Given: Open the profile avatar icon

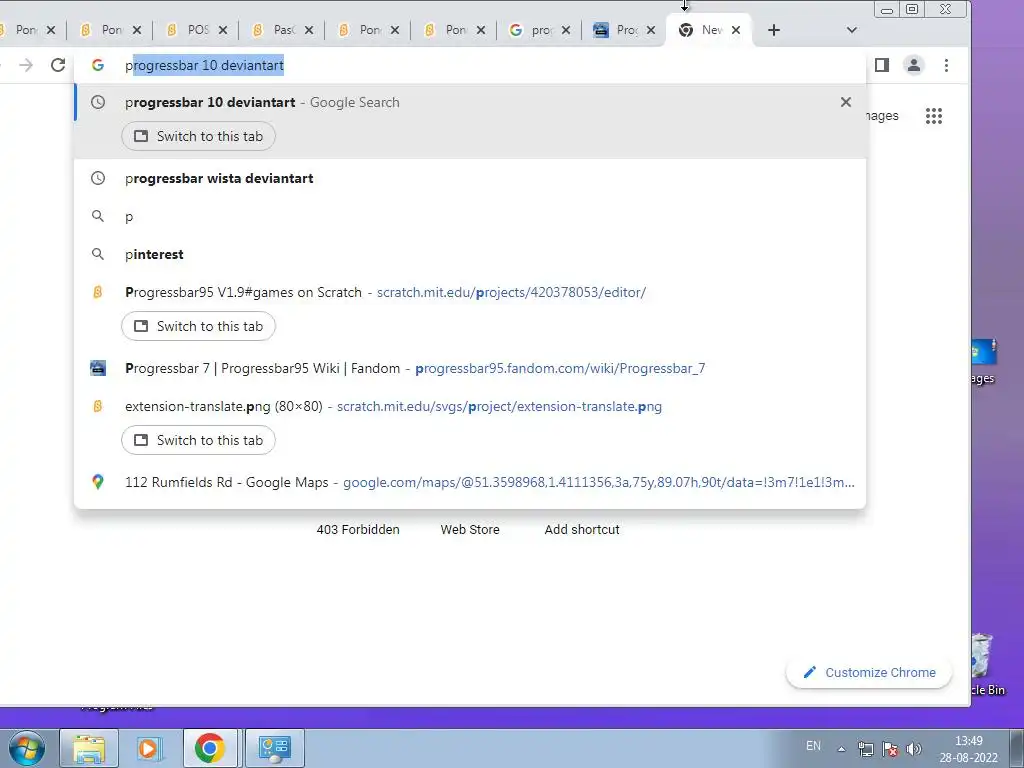Looking at the screenshot, I should tap(914, 65).
